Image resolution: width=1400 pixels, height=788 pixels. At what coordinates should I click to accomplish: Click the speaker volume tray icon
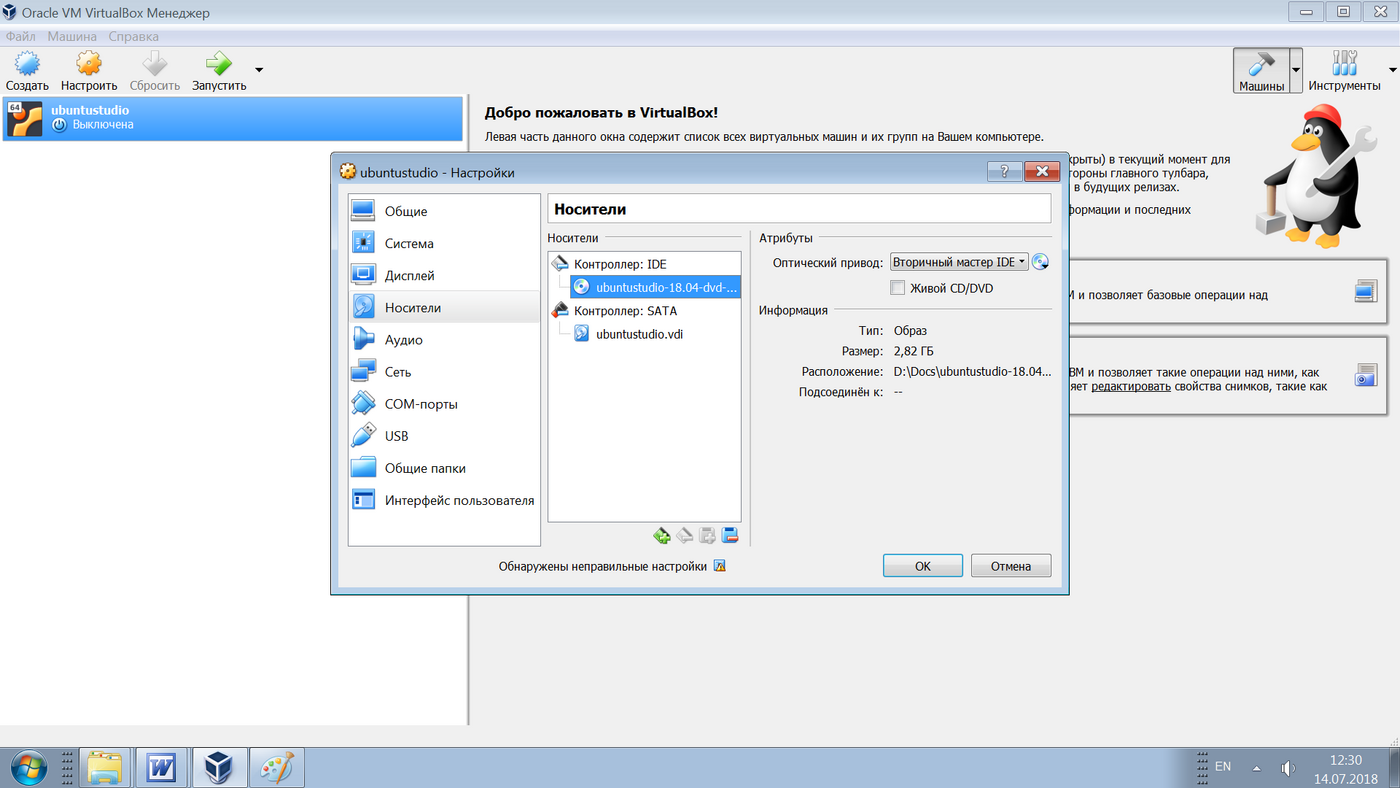click(1288, 768)
